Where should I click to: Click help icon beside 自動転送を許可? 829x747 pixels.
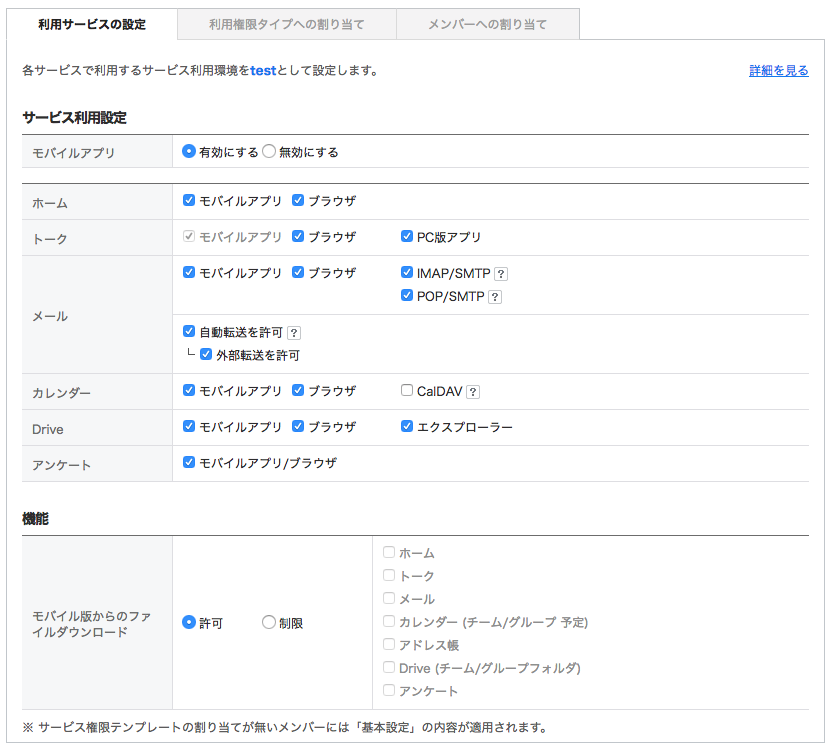pos(294,333)
